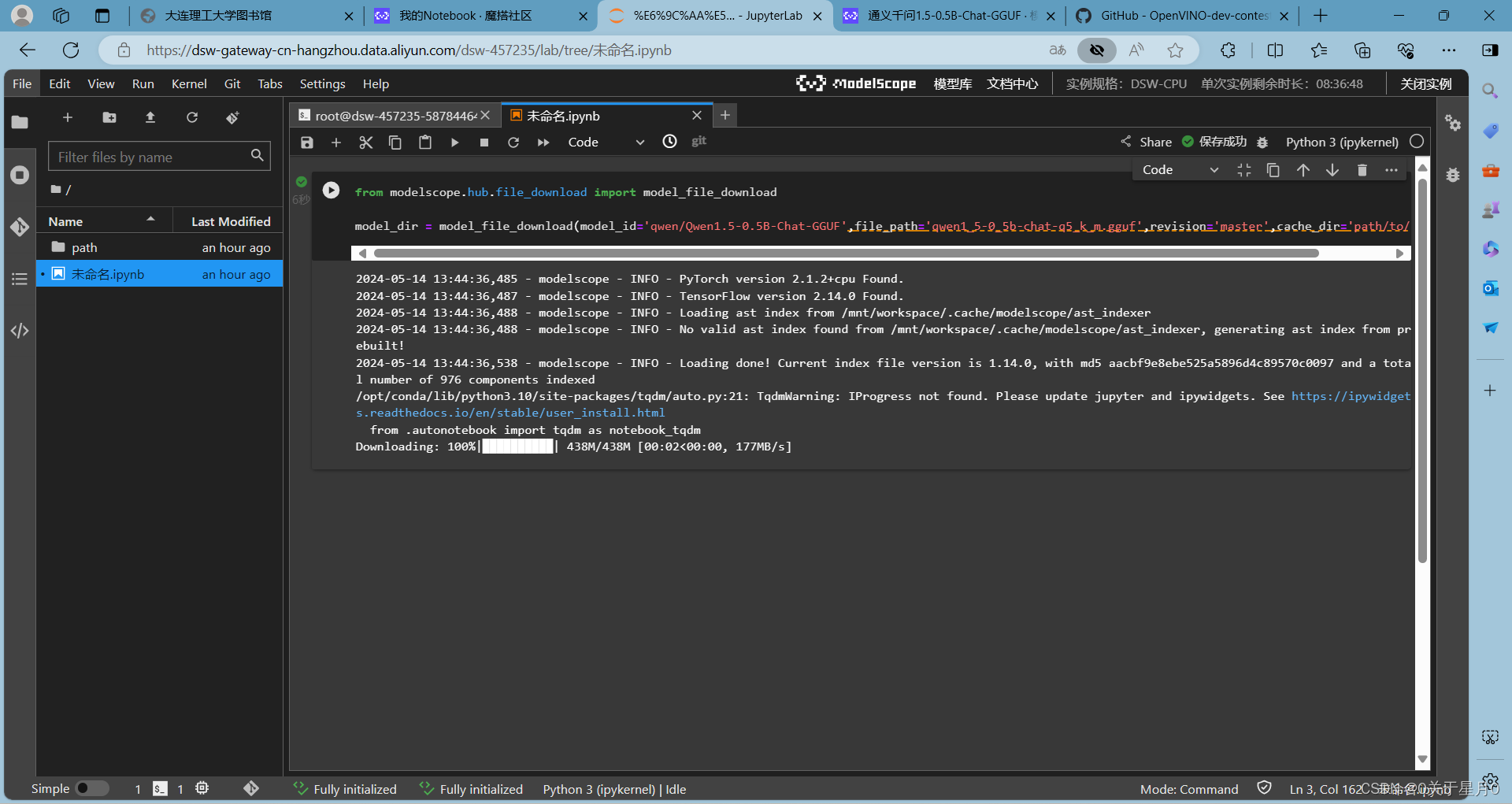
Task: Copy the selected cell in notebook toolbar
Action: [x=395, y=143]
